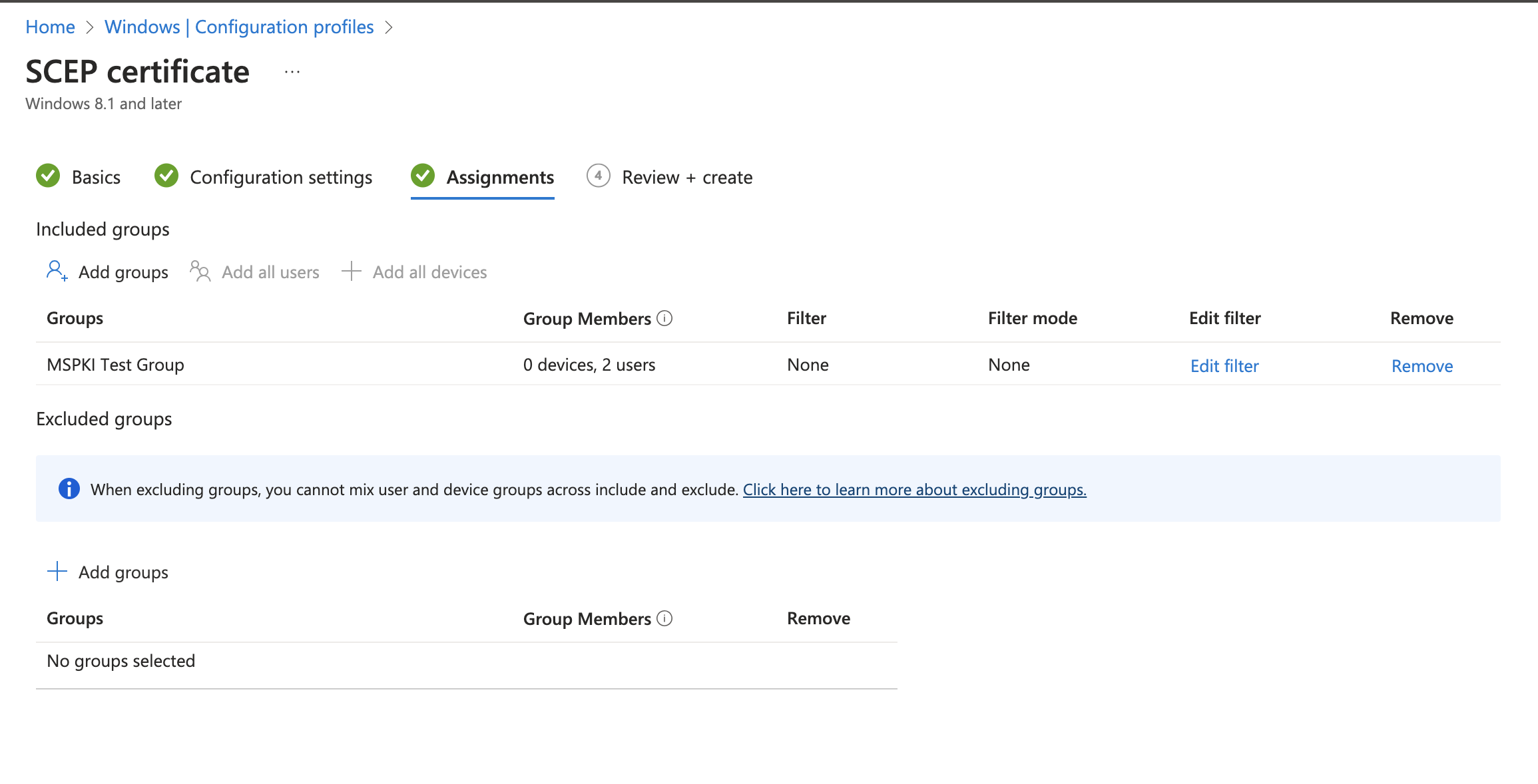
Task: Go to the Home breadcrumb
Action: coord(50,27)
